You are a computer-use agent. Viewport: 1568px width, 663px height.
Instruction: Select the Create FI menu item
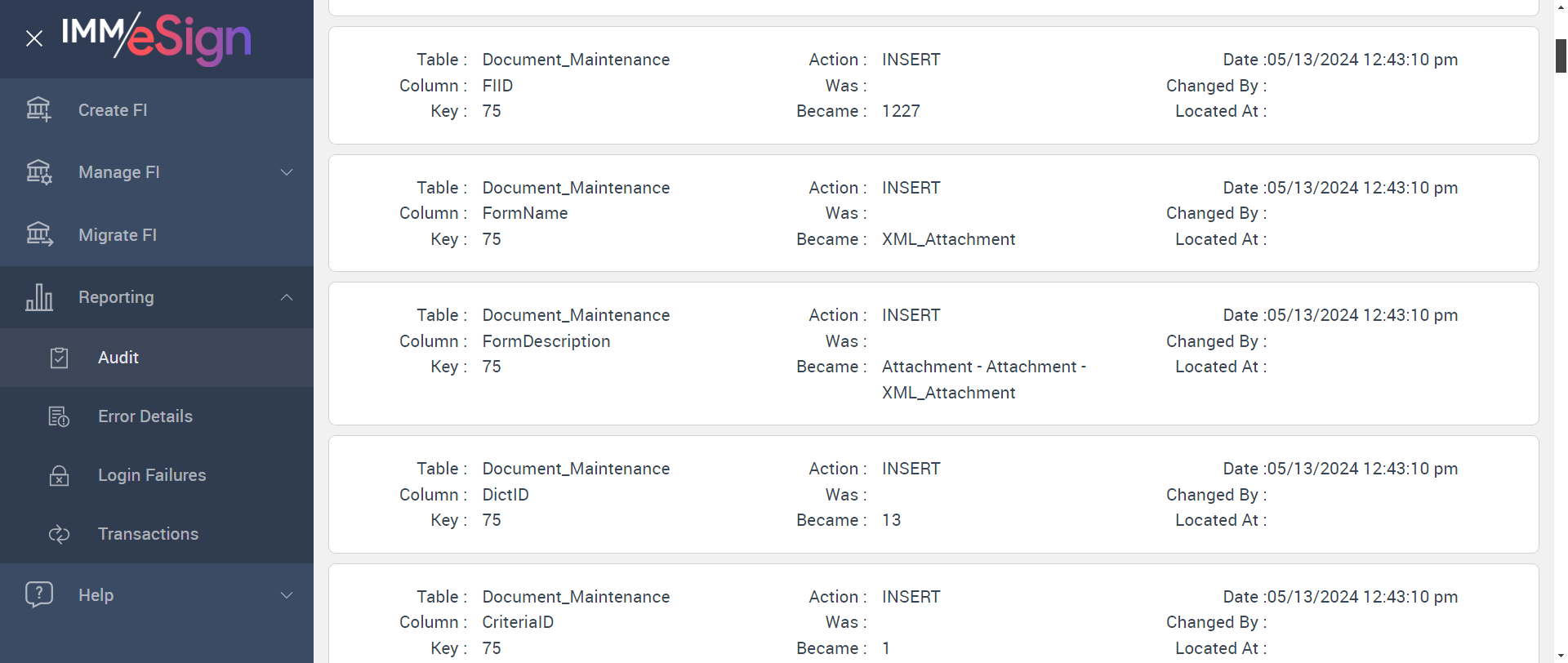tap(113, 110)
